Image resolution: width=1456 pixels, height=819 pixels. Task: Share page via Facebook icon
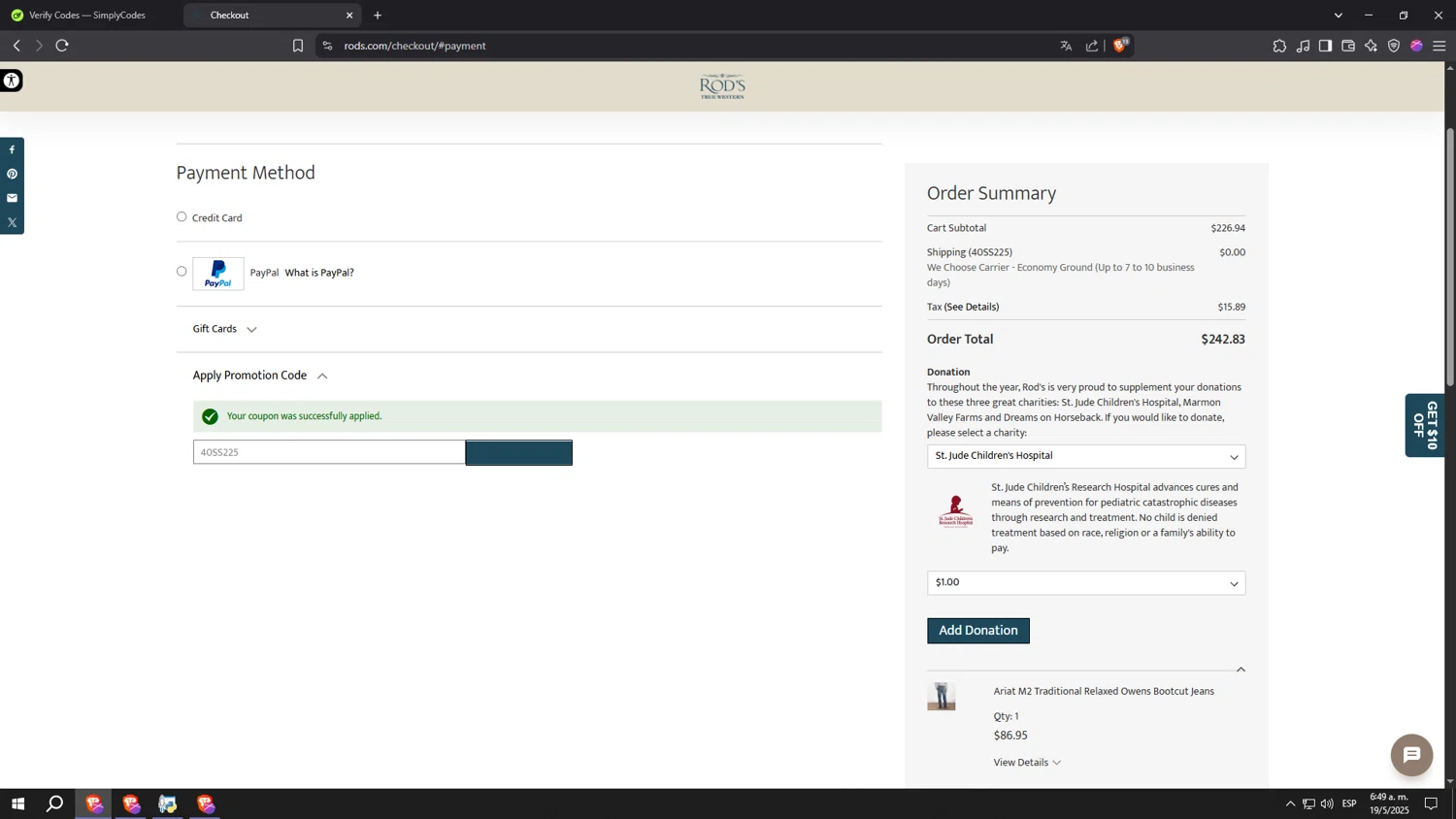pyautogui.click(x=12, y=149)
